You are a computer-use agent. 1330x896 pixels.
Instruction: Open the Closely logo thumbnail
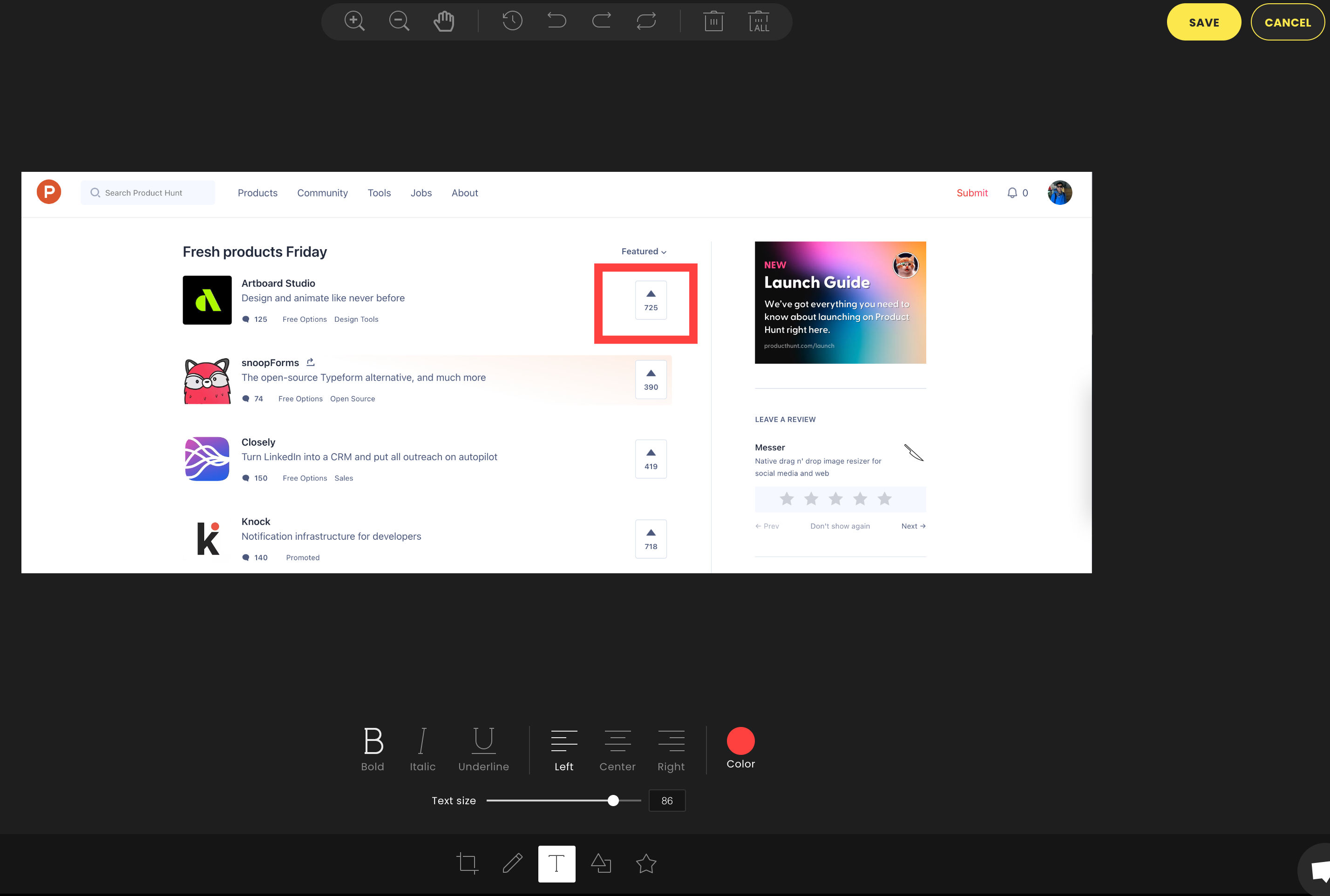coord(207,459)
